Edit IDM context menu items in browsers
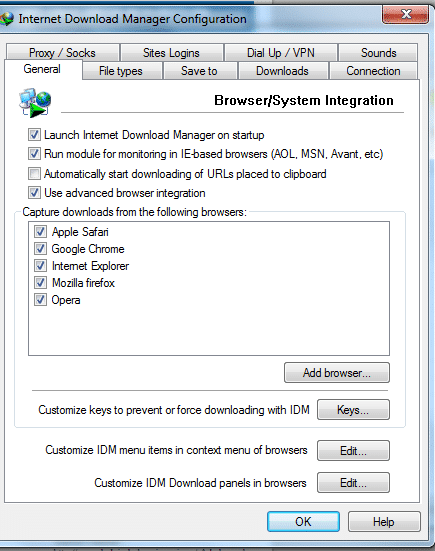 pyautogui.click(x=353, y=450)
